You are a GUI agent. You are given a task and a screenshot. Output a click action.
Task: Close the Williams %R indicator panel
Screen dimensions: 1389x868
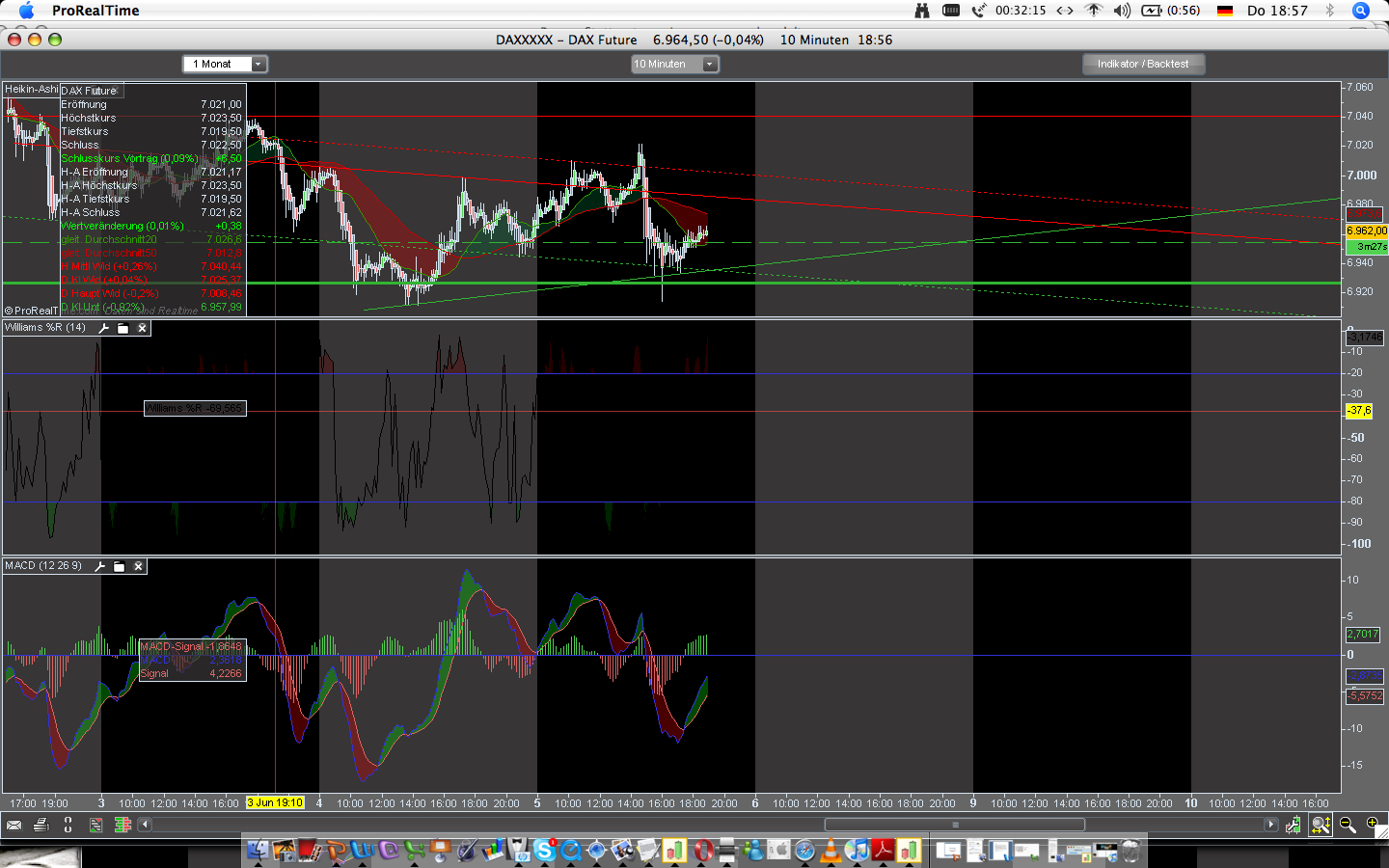(142, 328)
